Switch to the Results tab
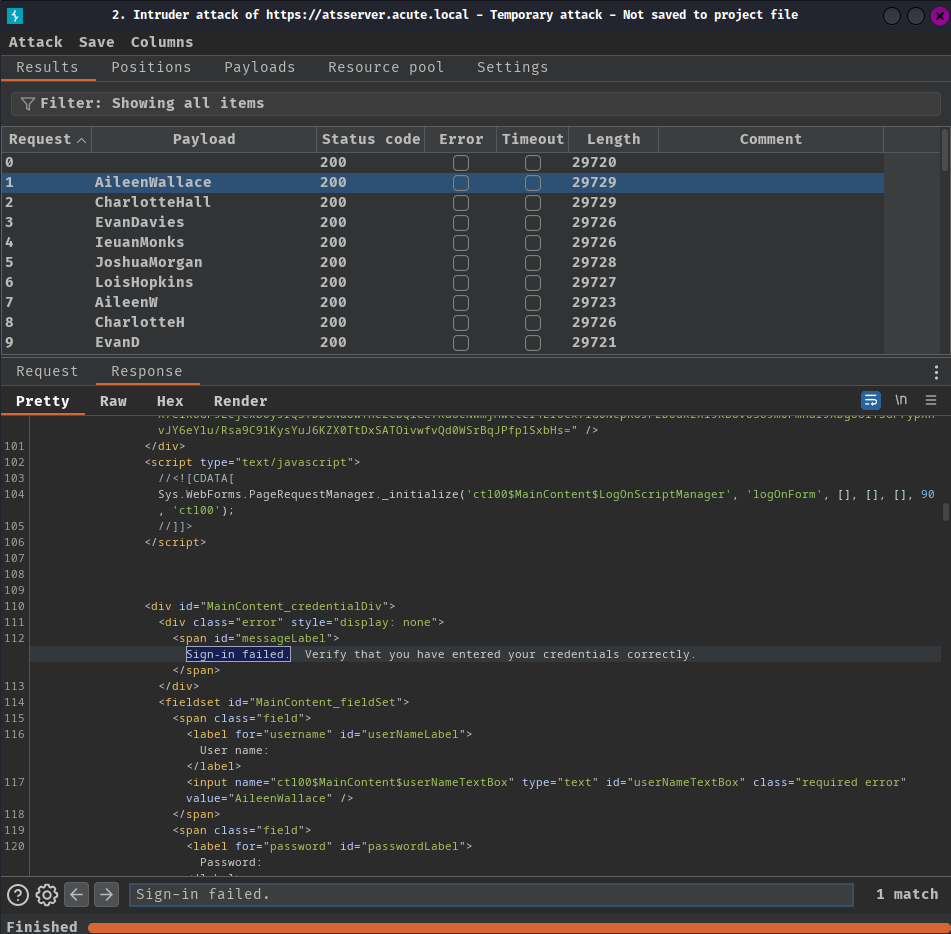Image resolution: width=951 pixels, height=934 pixels. click(47, 67)
